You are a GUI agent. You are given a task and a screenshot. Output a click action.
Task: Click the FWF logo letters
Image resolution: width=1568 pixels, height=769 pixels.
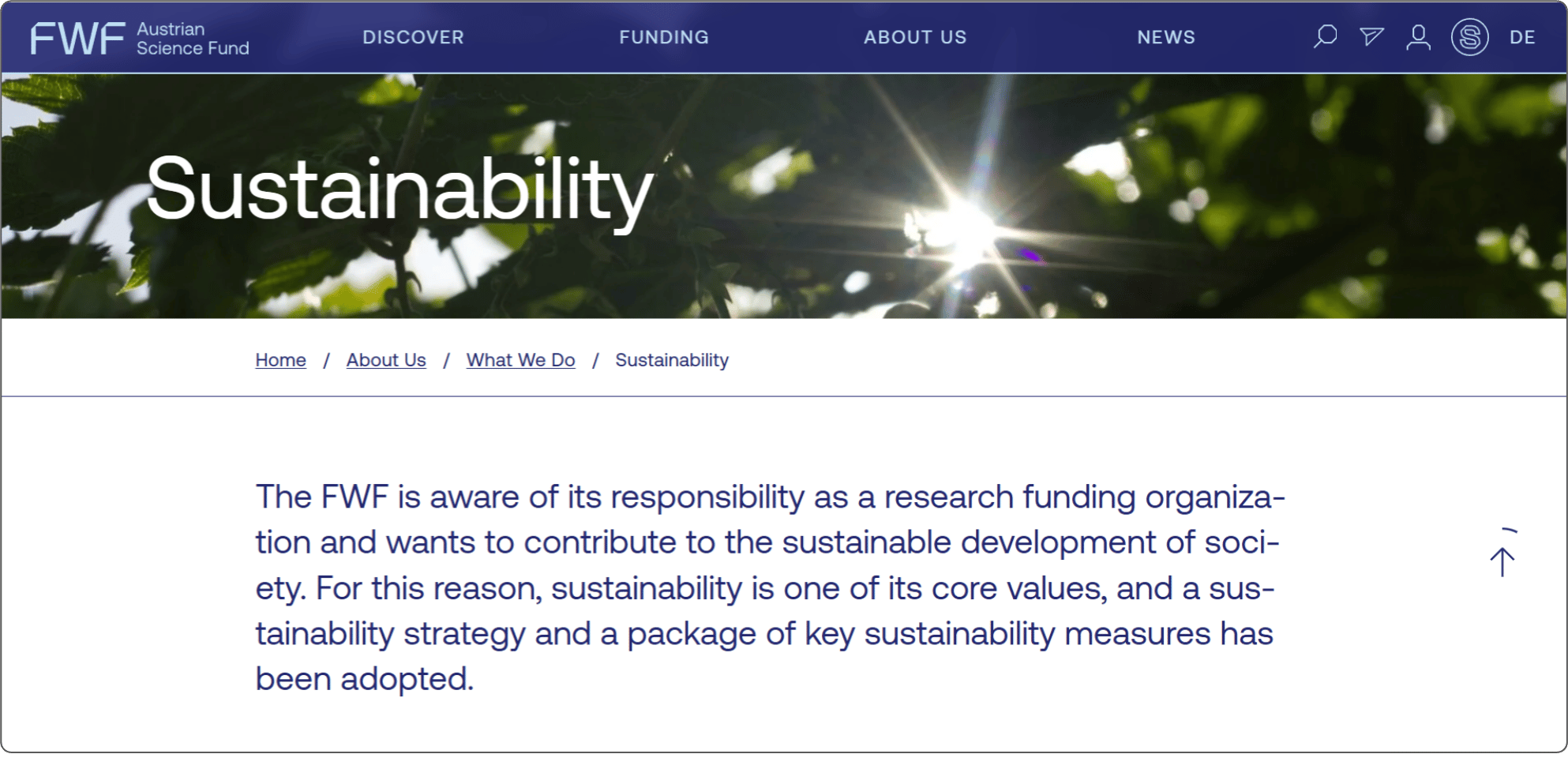[77, 38]
